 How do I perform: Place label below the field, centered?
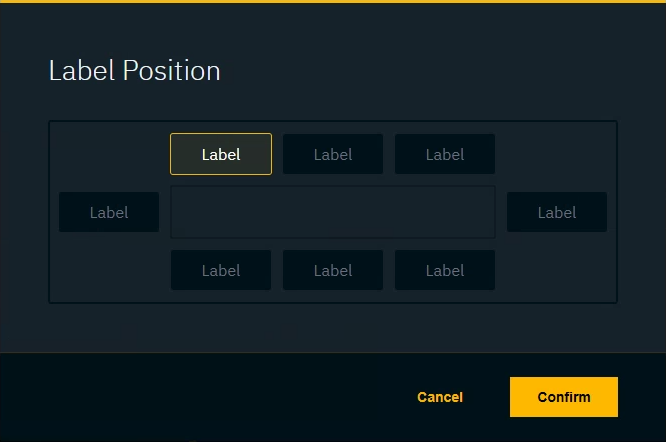(x=333, y=270)
